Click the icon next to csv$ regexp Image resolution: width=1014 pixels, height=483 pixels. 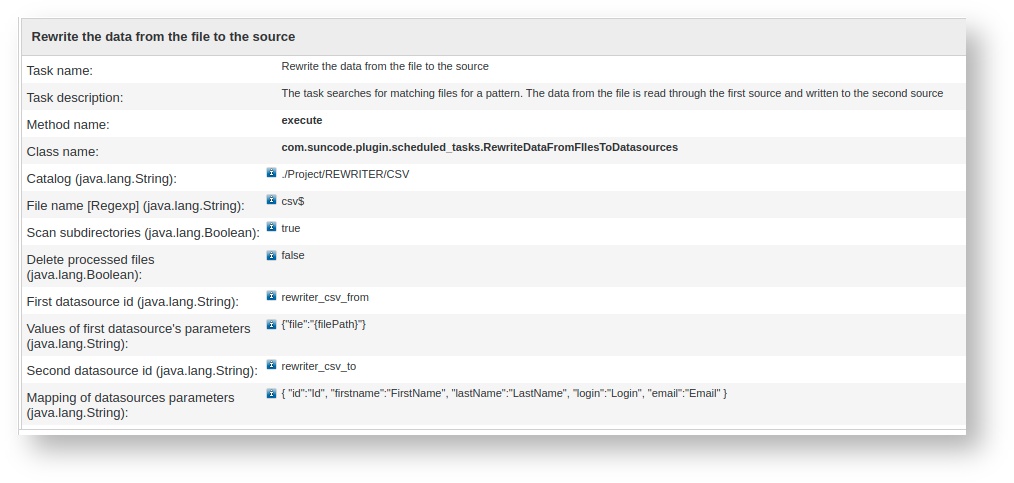(271, 200)
